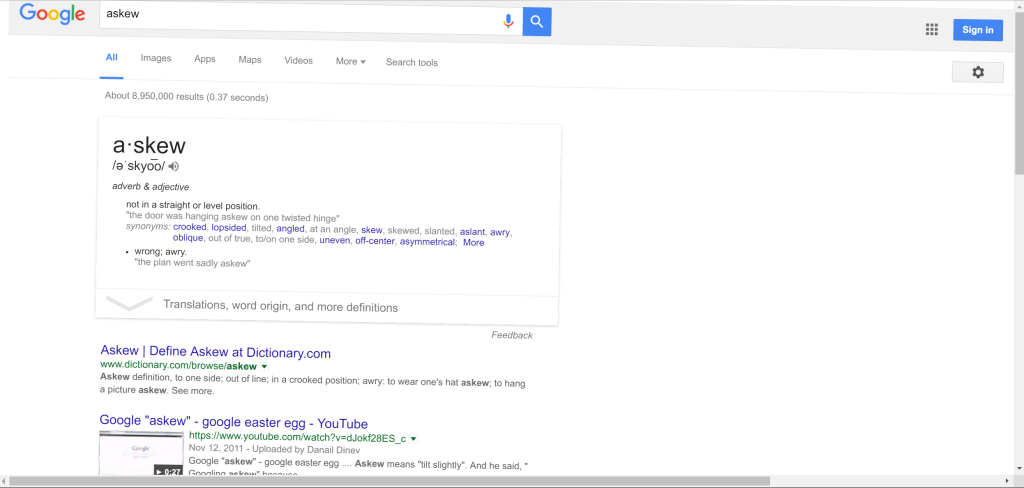Click the Feedback link

512,335
